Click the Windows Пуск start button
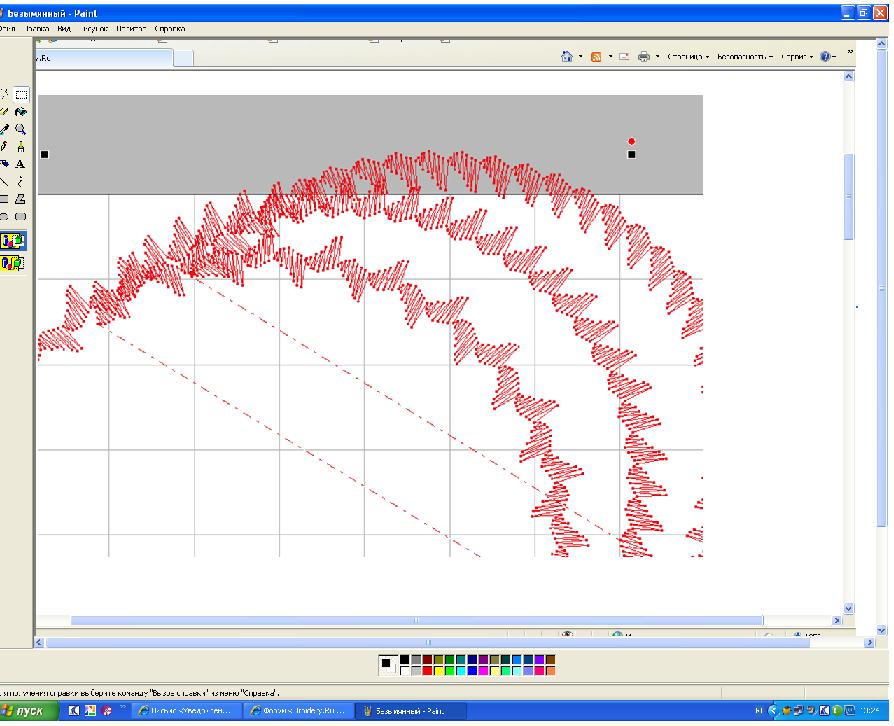Screen dimensions: 894x726 (28, 711)
